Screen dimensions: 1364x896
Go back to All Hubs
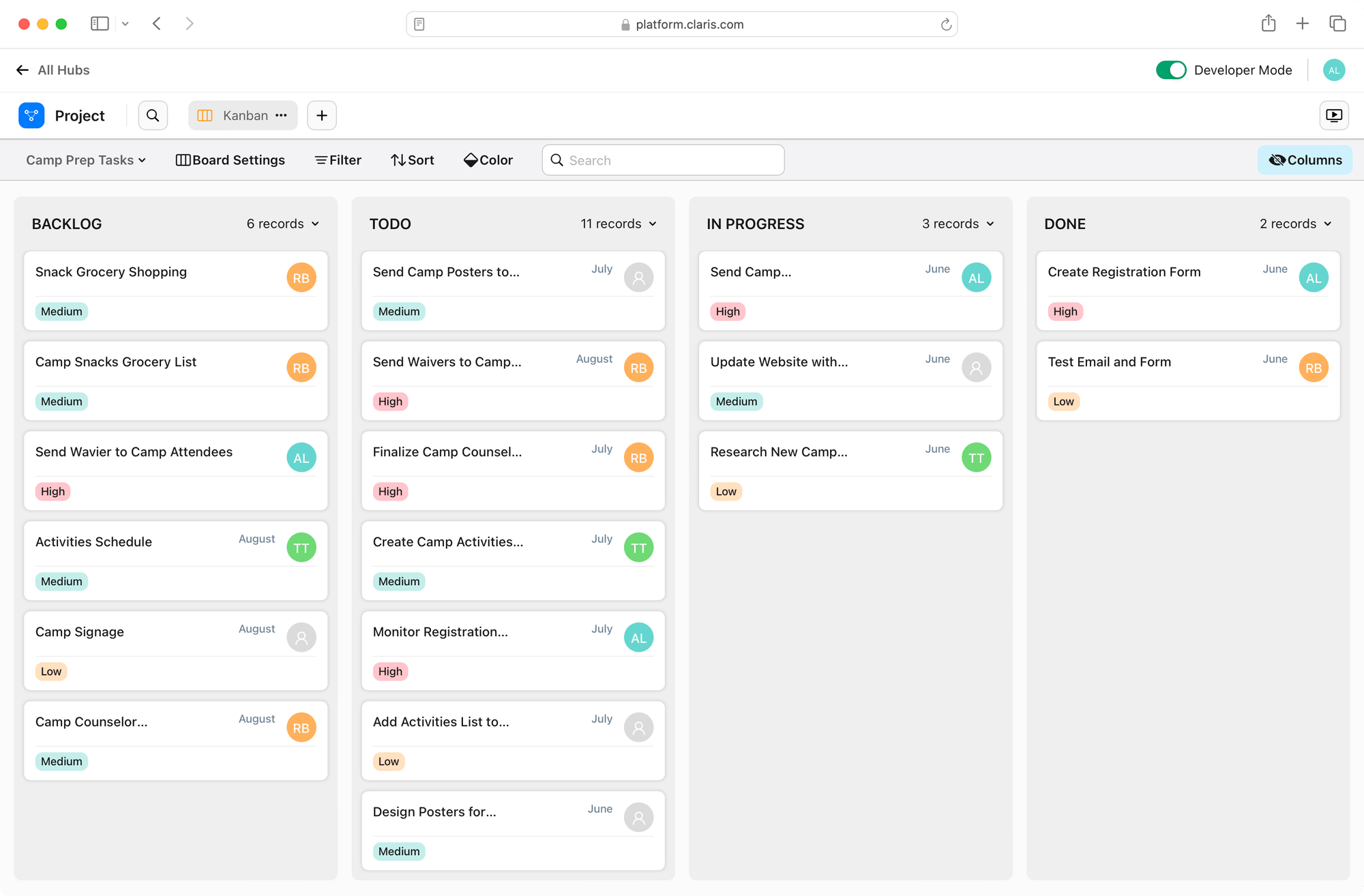tap(63, 70)
